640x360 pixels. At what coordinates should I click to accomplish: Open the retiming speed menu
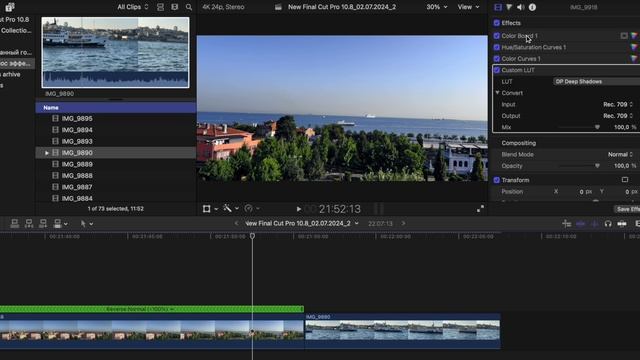[x=253, y=209]
